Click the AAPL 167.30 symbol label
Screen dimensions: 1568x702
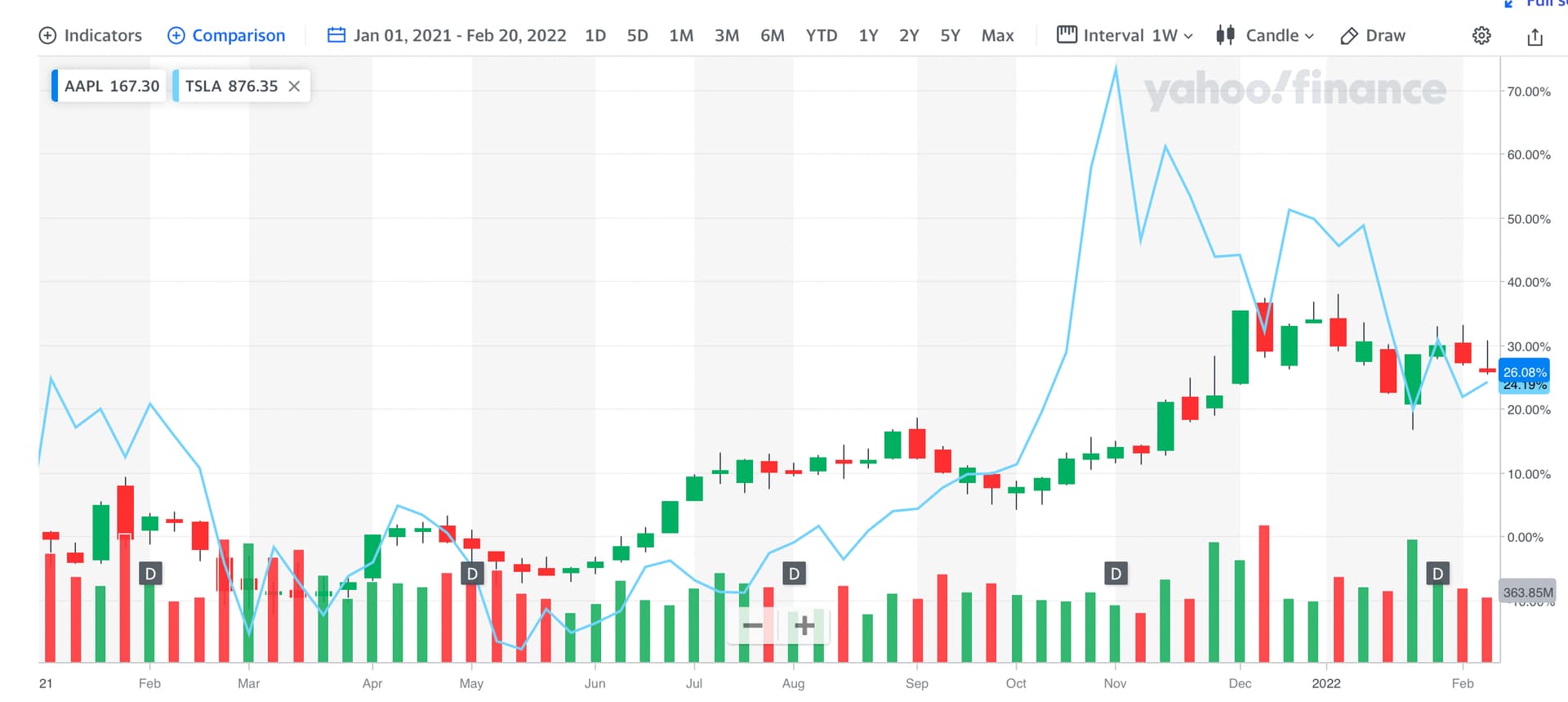tap(111, 87)
